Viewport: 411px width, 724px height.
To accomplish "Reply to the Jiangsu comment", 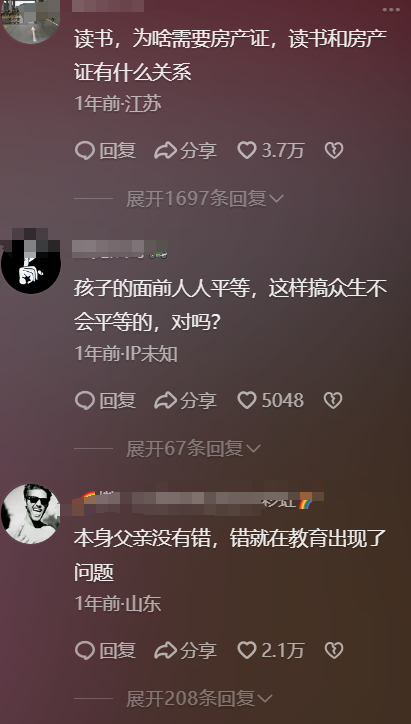I will pos(105,151).
